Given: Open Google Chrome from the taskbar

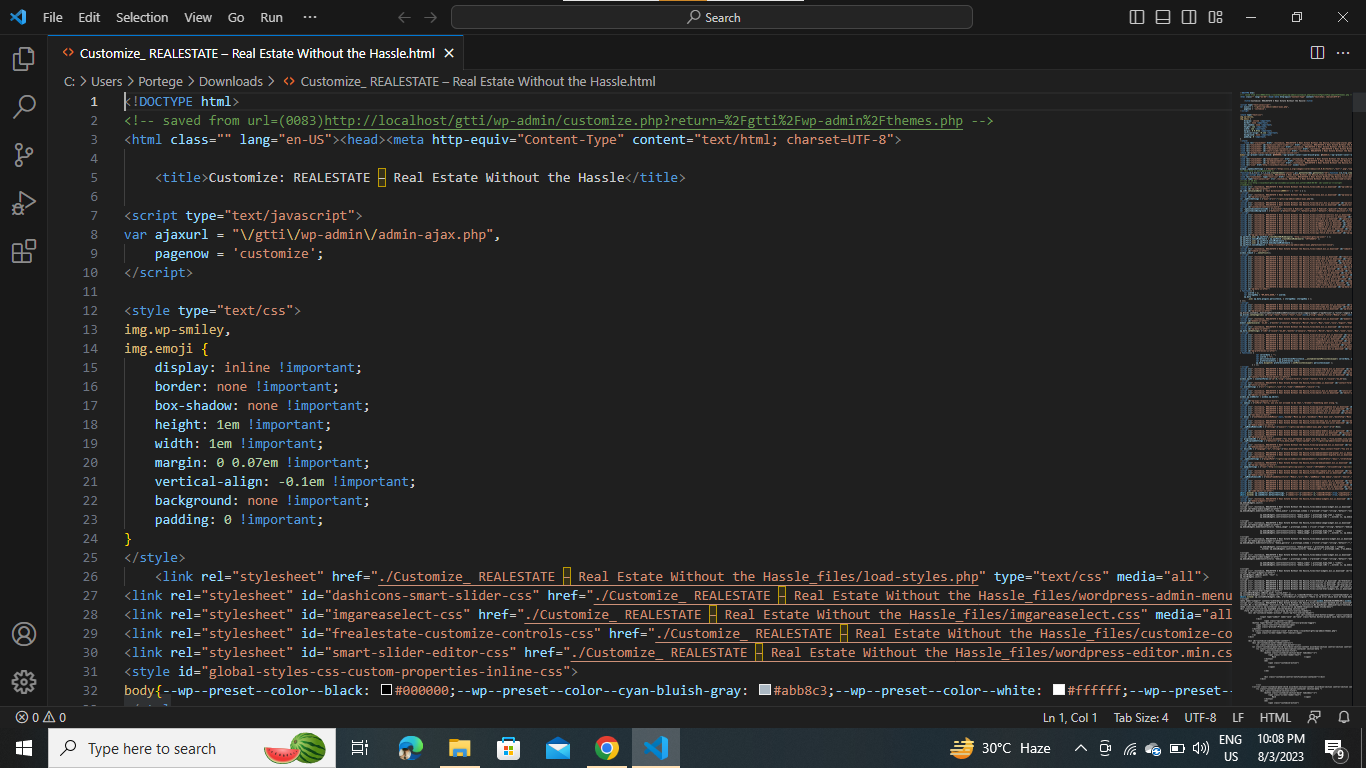Looking at the screenshot, I should click(606, 748).
